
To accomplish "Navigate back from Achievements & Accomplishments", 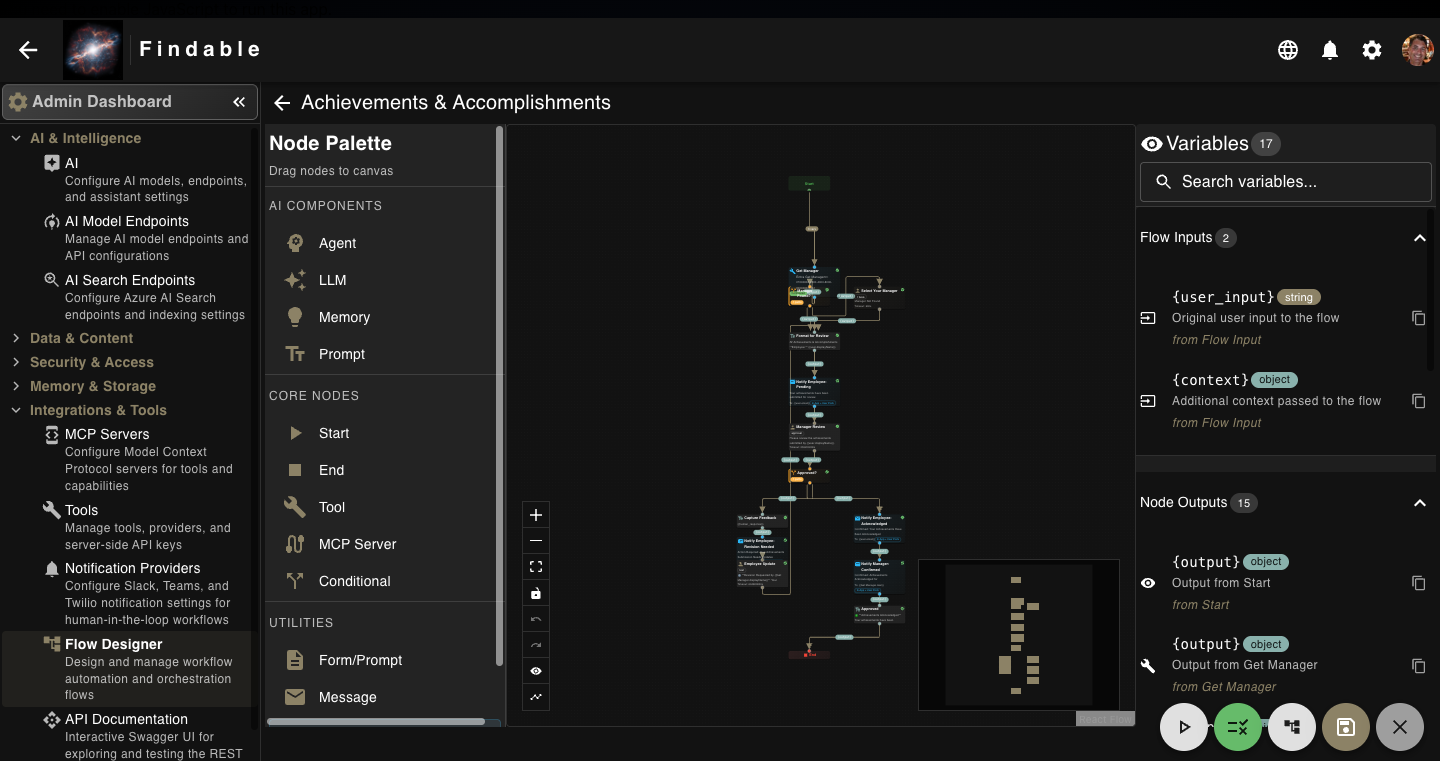I will pyautogui.click(x=281, y=102).
